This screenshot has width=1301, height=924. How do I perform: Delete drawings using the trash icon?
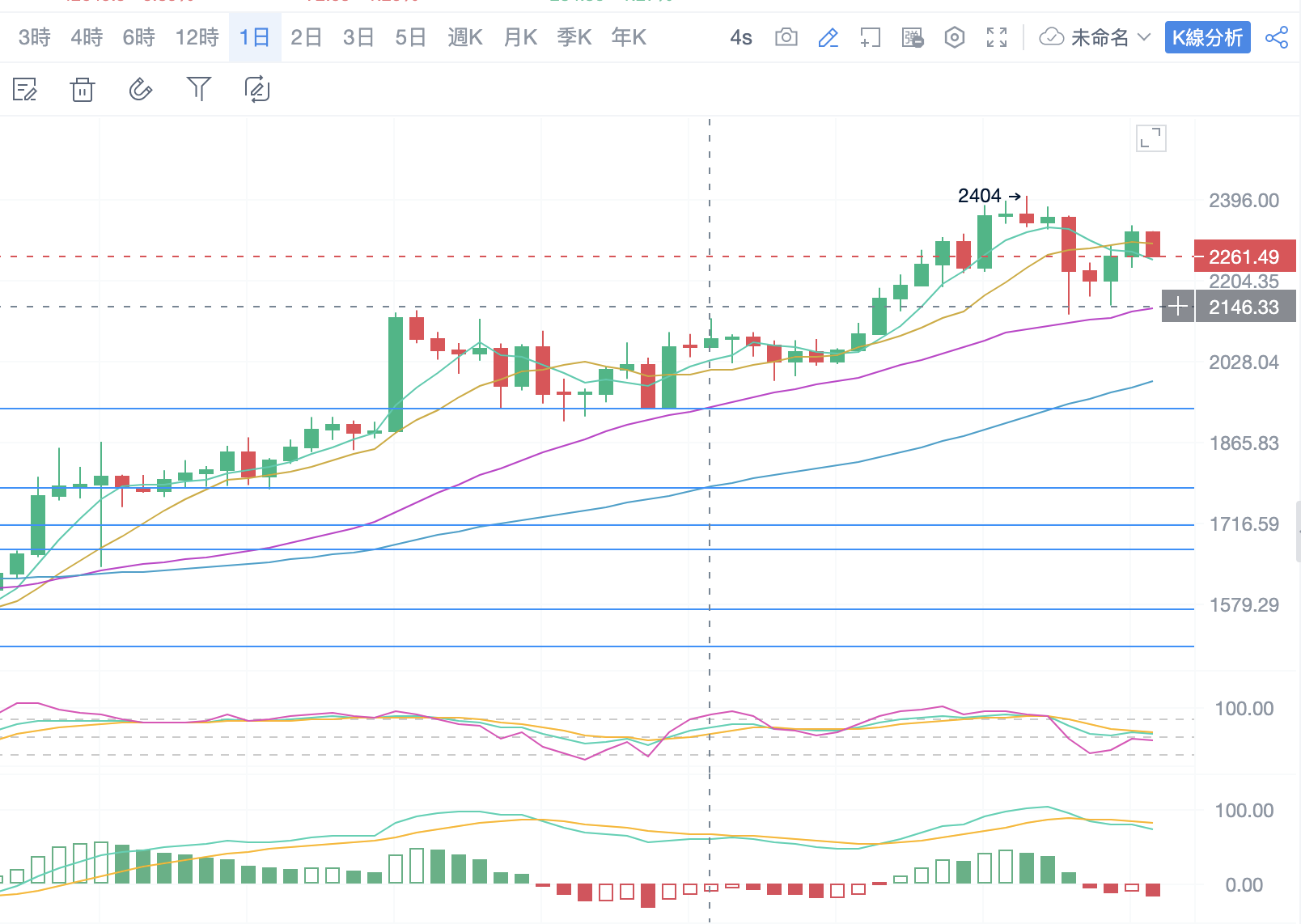[83, 89]
